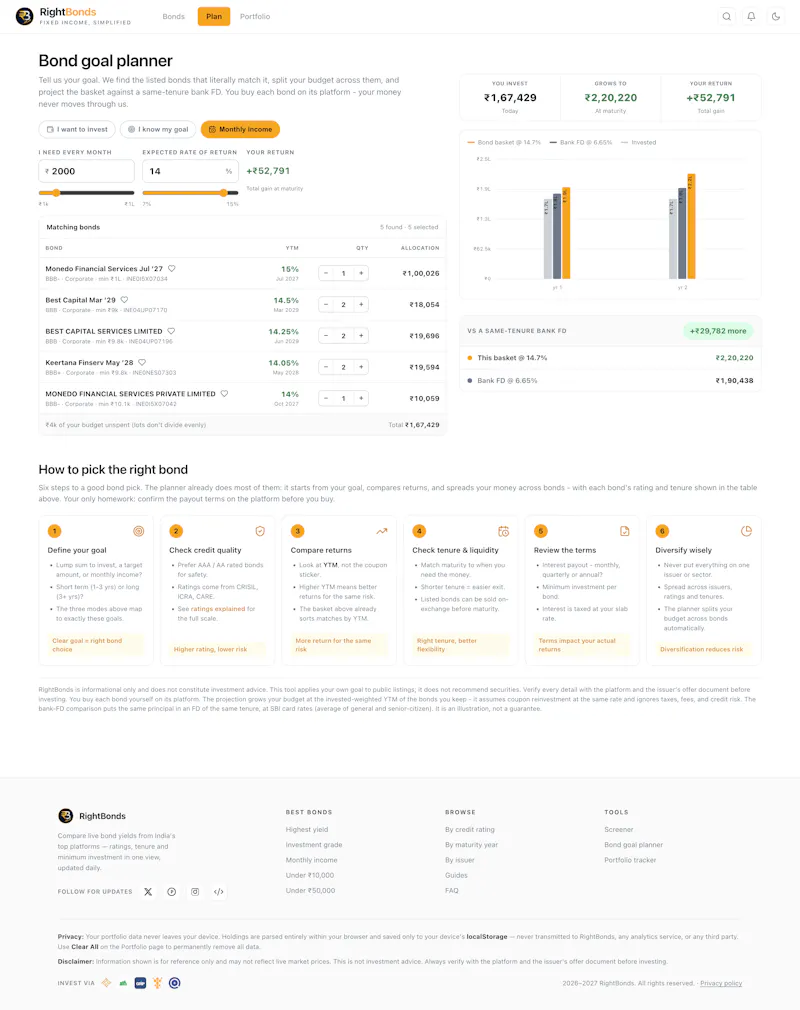800x1010 pixels.
Task: Click the rate of return slider handle
Action: tap(224, 193)
